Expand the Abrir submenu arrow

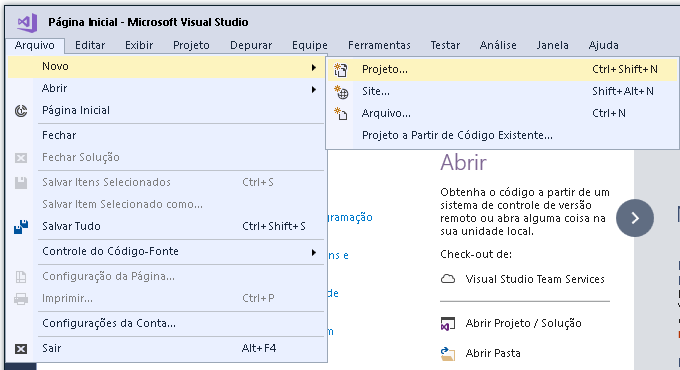314,89
